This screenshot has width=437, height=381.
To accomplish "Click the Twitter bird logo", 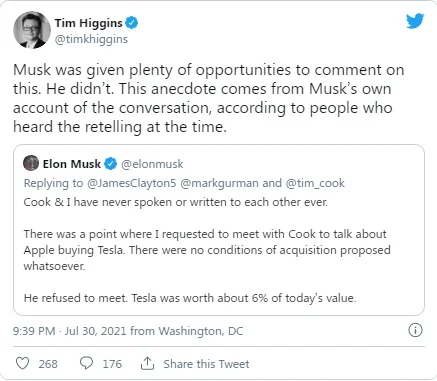I will pyautogui.click(x=415, y=21).
